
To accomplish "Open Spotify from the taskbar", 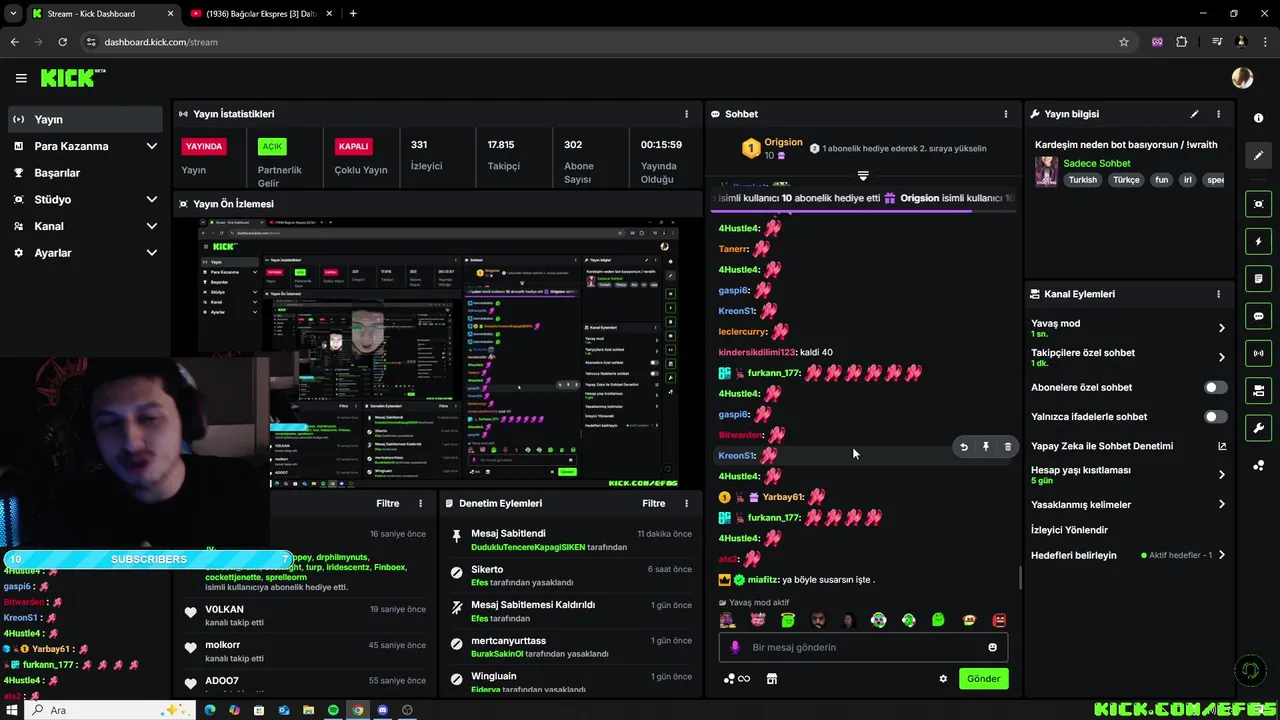I will tap(333, 710).
